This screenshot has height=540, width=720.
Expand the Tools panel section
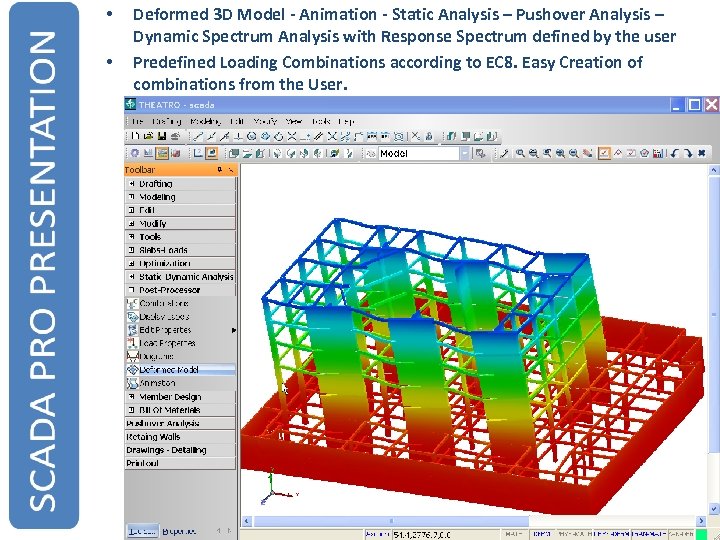point(180,237)
